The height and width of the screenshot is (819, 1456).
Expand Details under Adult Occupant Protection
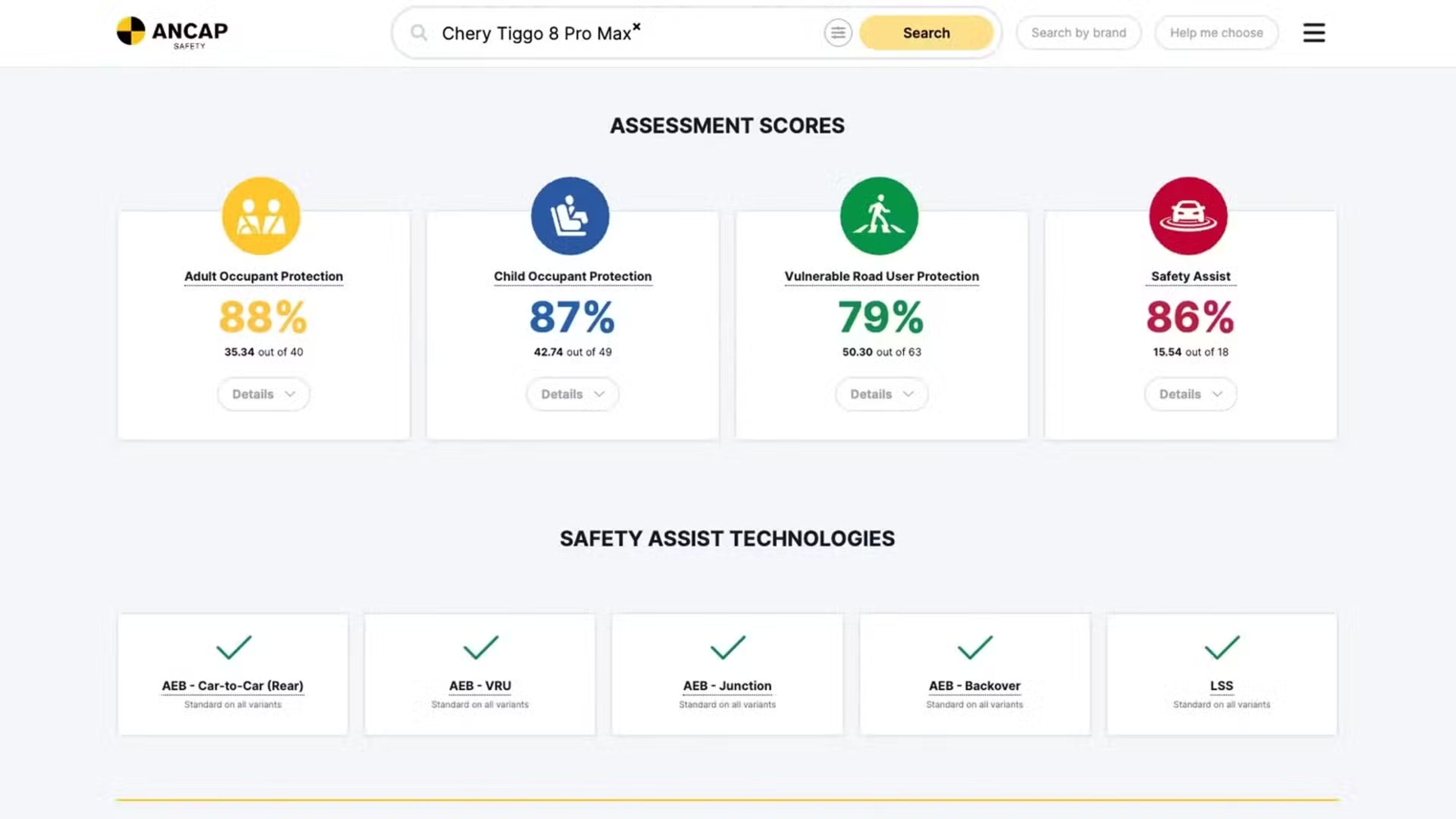(264, 394)
